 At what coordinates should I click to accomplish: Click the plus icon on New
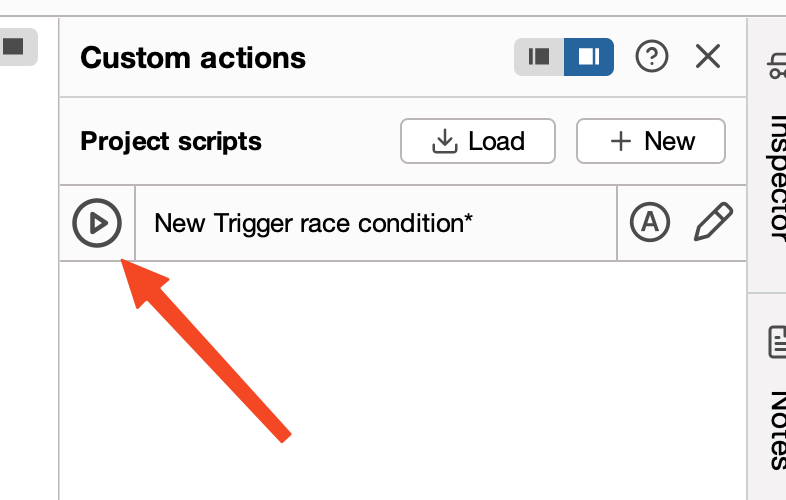[x=621, y=141]
